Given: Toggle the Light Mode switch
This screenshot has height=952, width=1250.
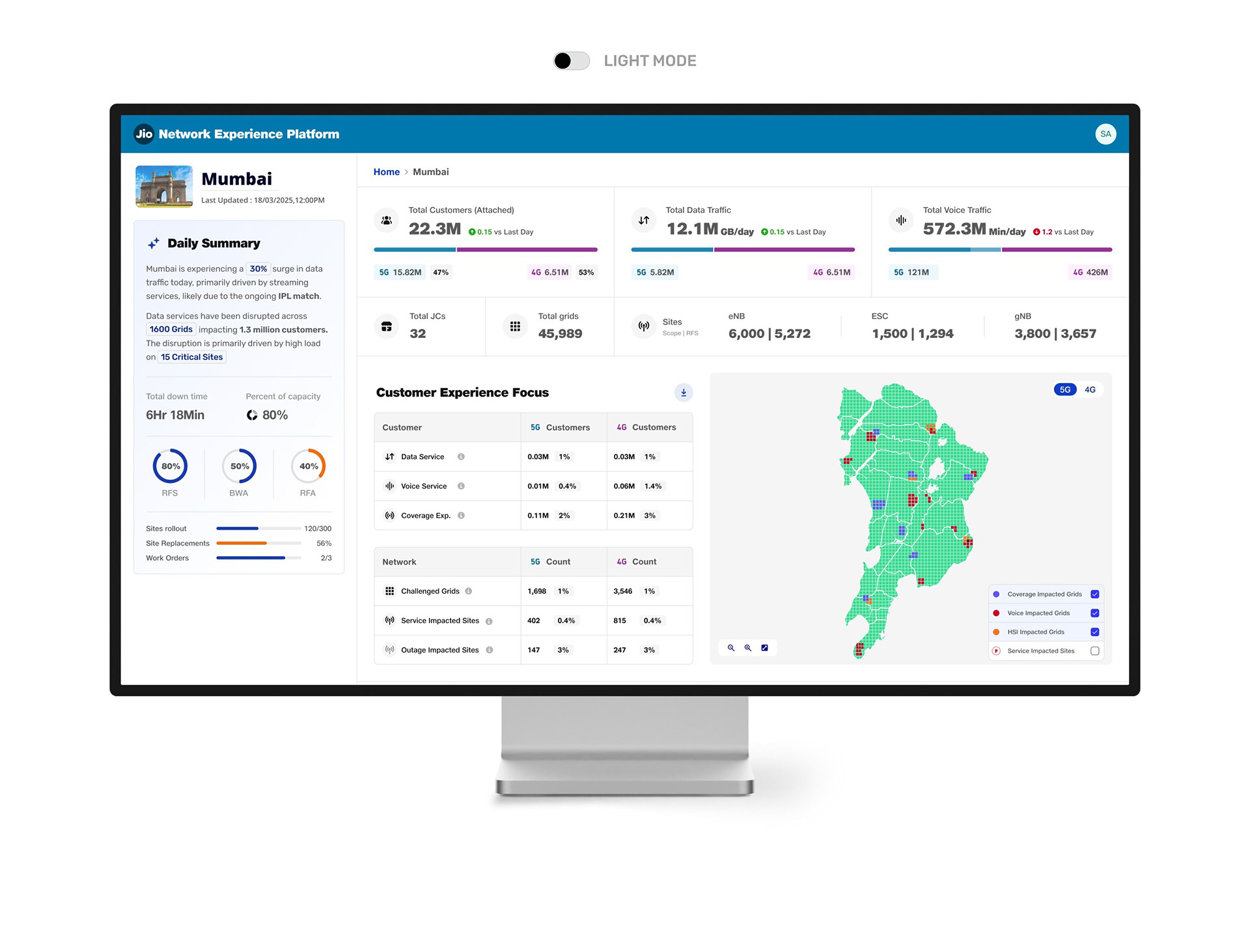Looking at the screenshot, I should [x=571, y=61].
